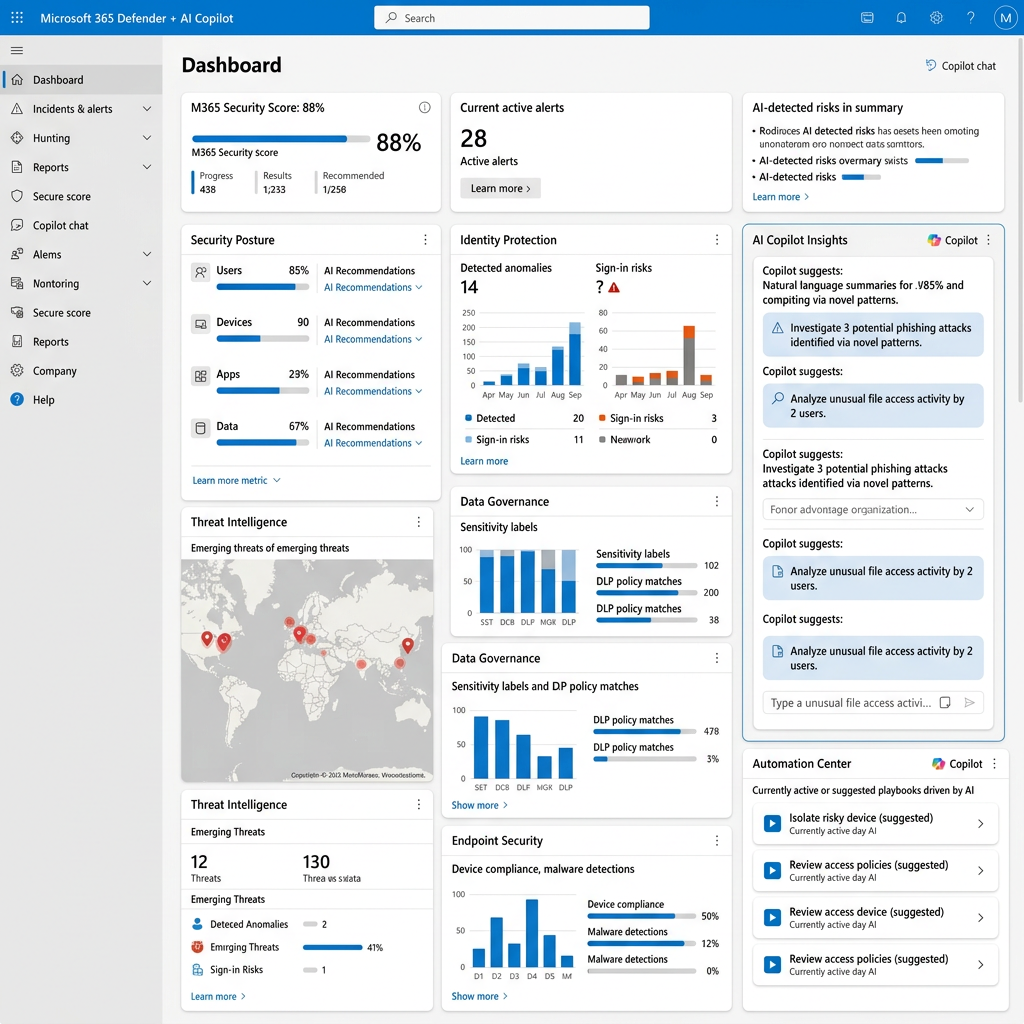Open Identity Protection card options menu
The height and width of the screenshot is (1024, 1024).
click(x=716, y=240)
